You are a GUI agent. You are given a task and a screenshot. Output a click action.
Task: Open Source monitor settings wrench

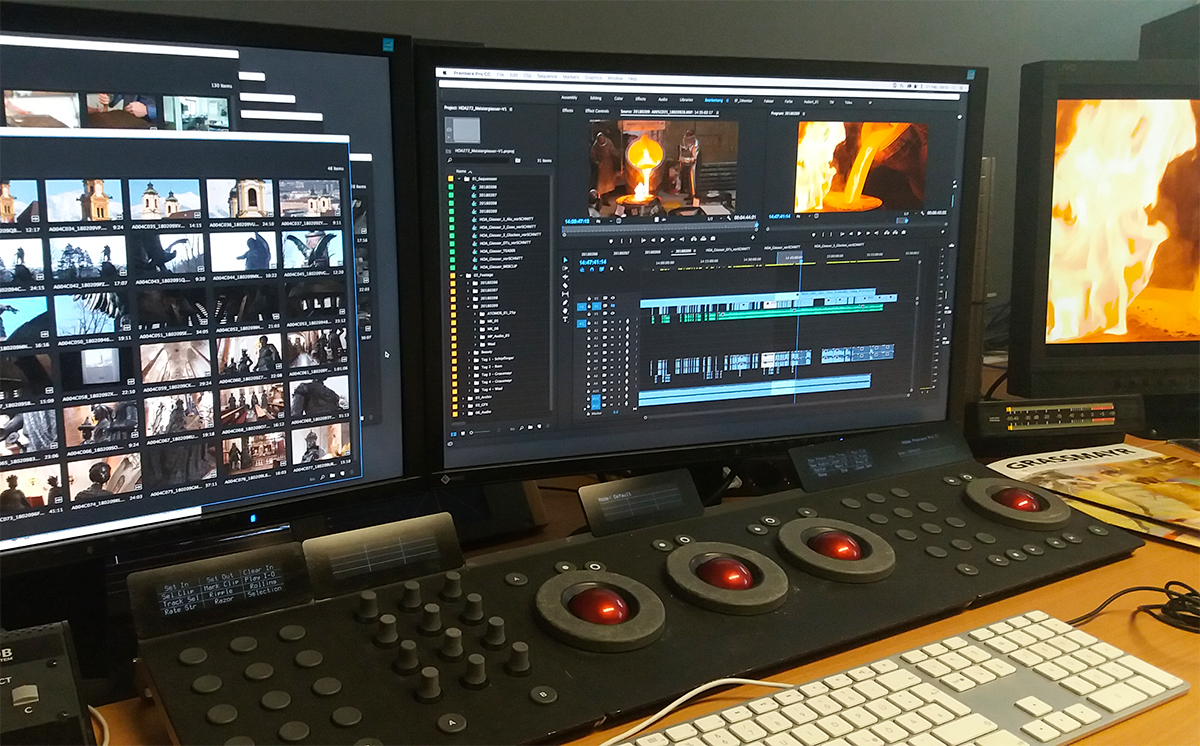729,218
